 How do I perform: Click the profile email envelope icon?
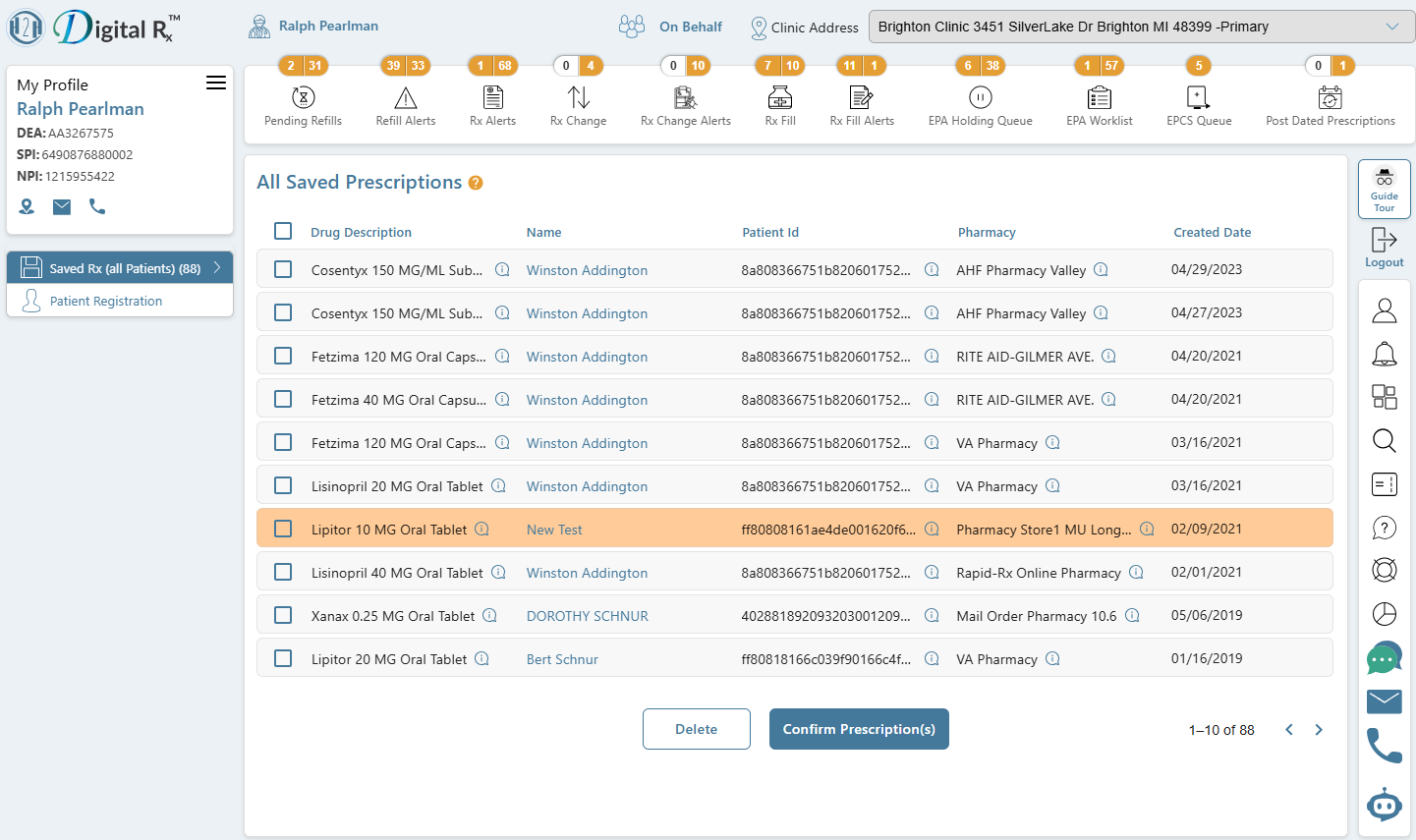click(x=62, y=206)
